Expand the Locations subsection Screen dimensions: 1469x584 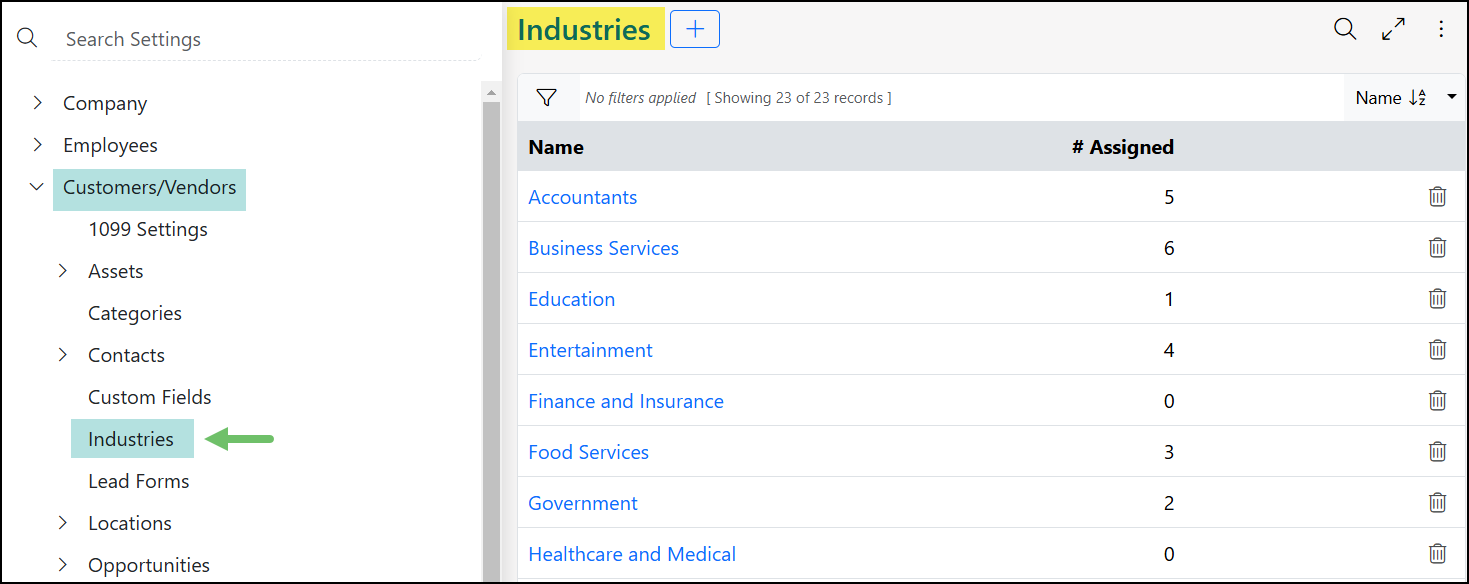[62, 522]
